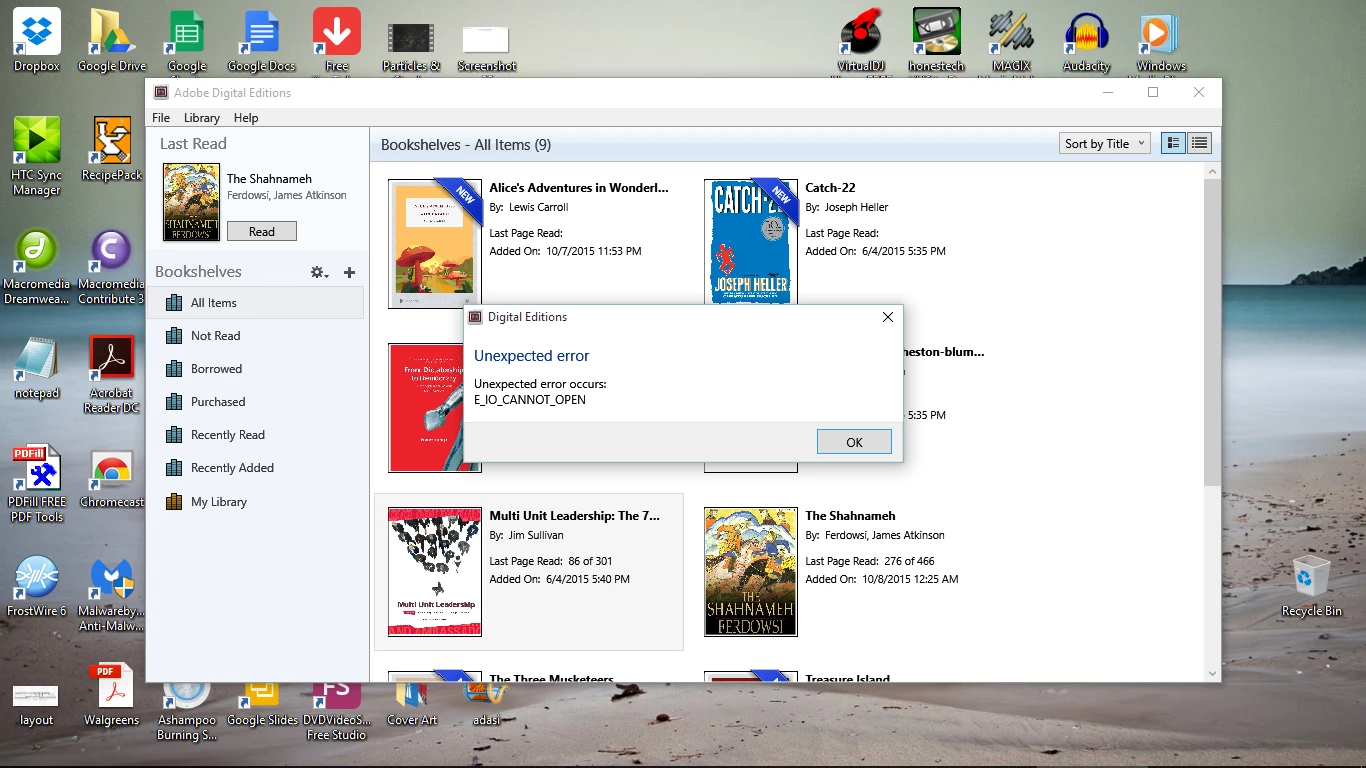The image size is (1366, 768).
Task: Click the Recently Read bookshelf icon
Action: pos(174,435)
